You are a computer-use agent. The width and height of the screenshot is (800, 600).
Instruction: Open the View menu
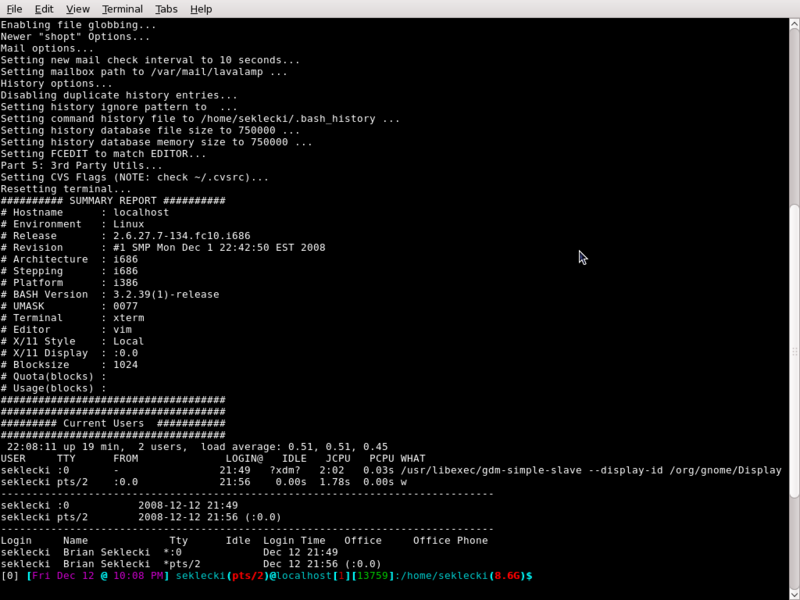tap(78, 9)
